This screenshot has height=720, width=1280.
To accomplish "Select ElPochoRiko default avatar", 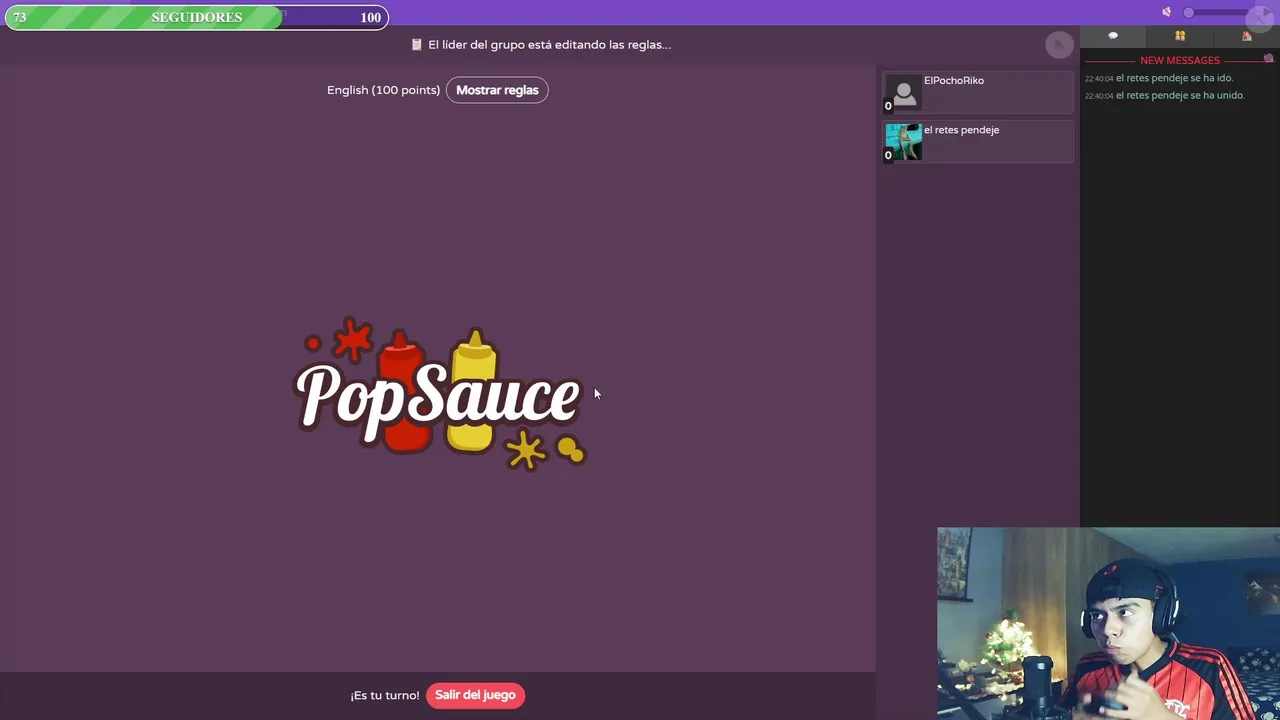I will pyautogui.click(x=904, y=93).
